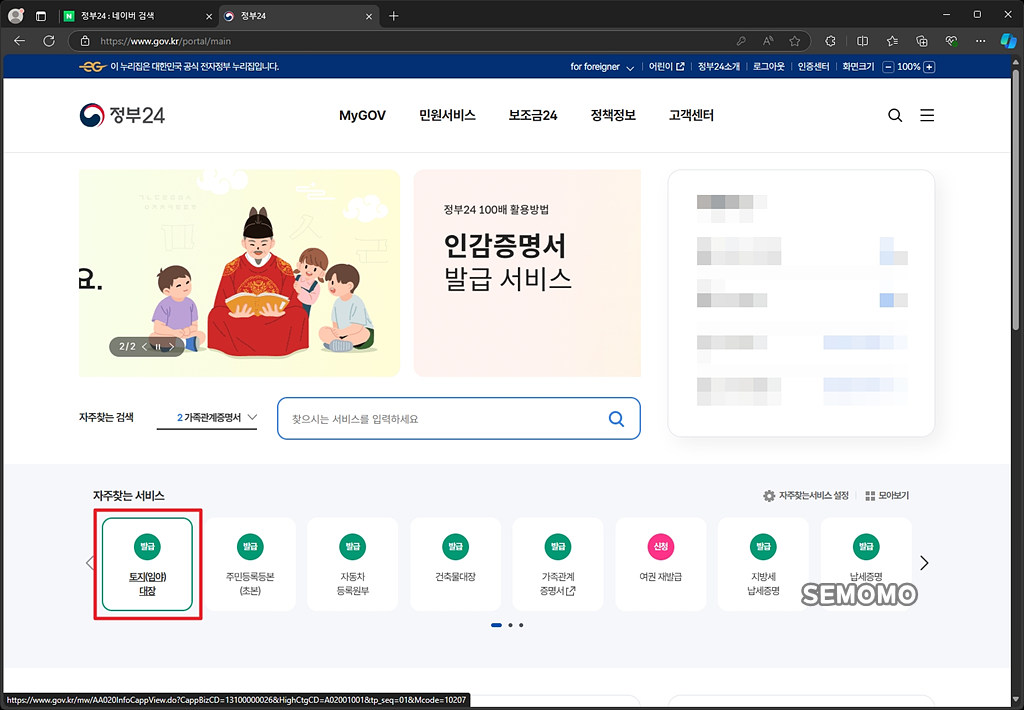Open the site search magnifier icon in header
1024x710 pixels.
895,116
